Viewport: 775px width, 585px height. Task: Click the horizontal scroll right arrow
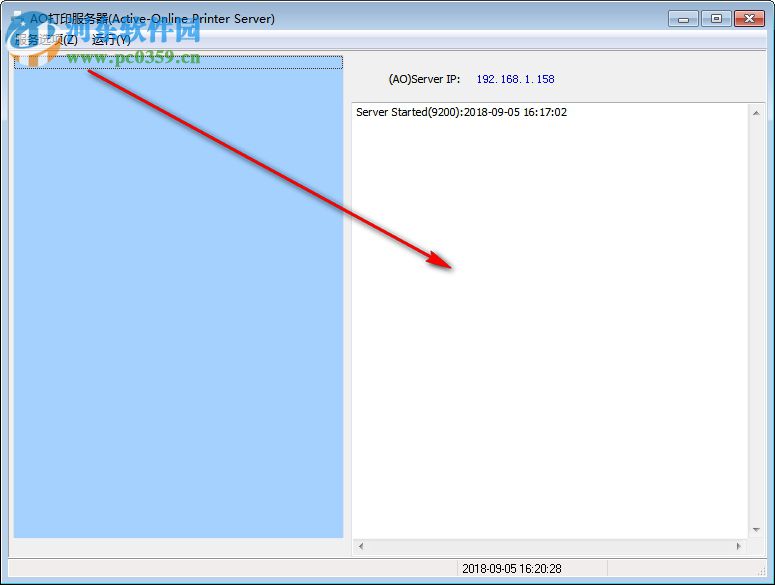(738, 546)
